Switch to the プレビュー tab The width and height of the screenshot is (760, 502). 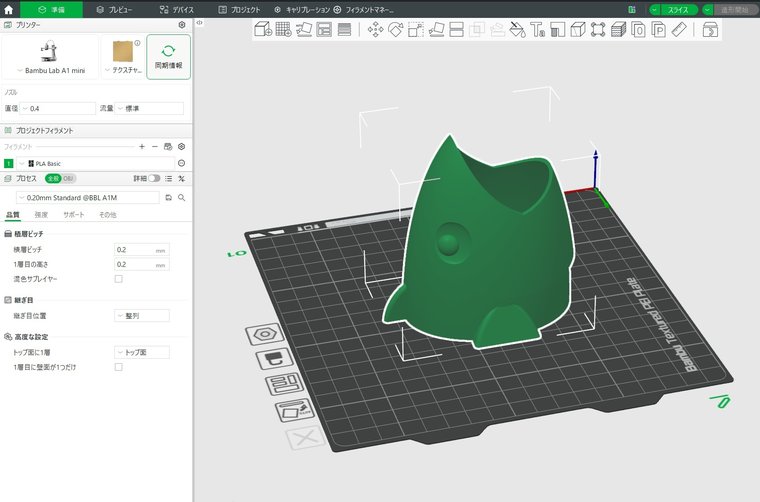coord(114,9)
